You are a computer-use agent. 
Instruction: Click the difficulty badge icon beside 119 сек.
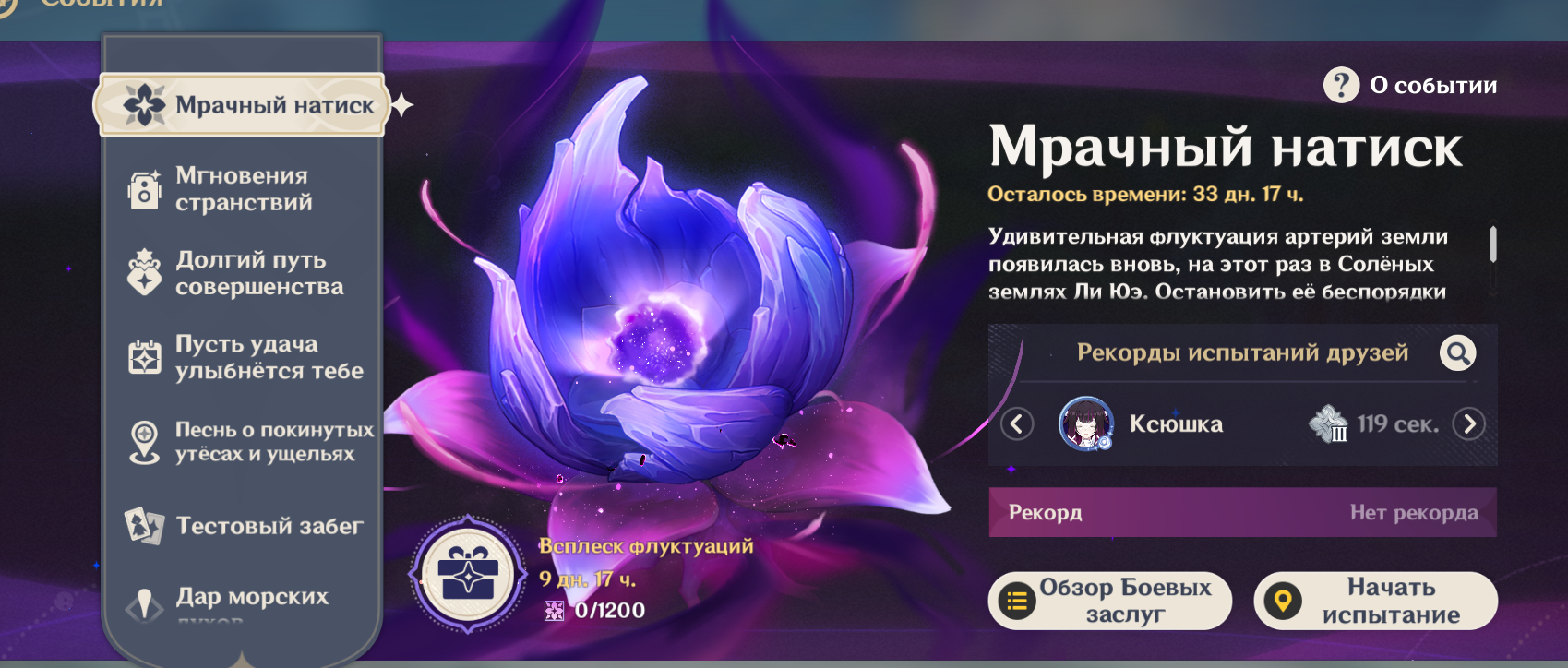point(1329,424)
